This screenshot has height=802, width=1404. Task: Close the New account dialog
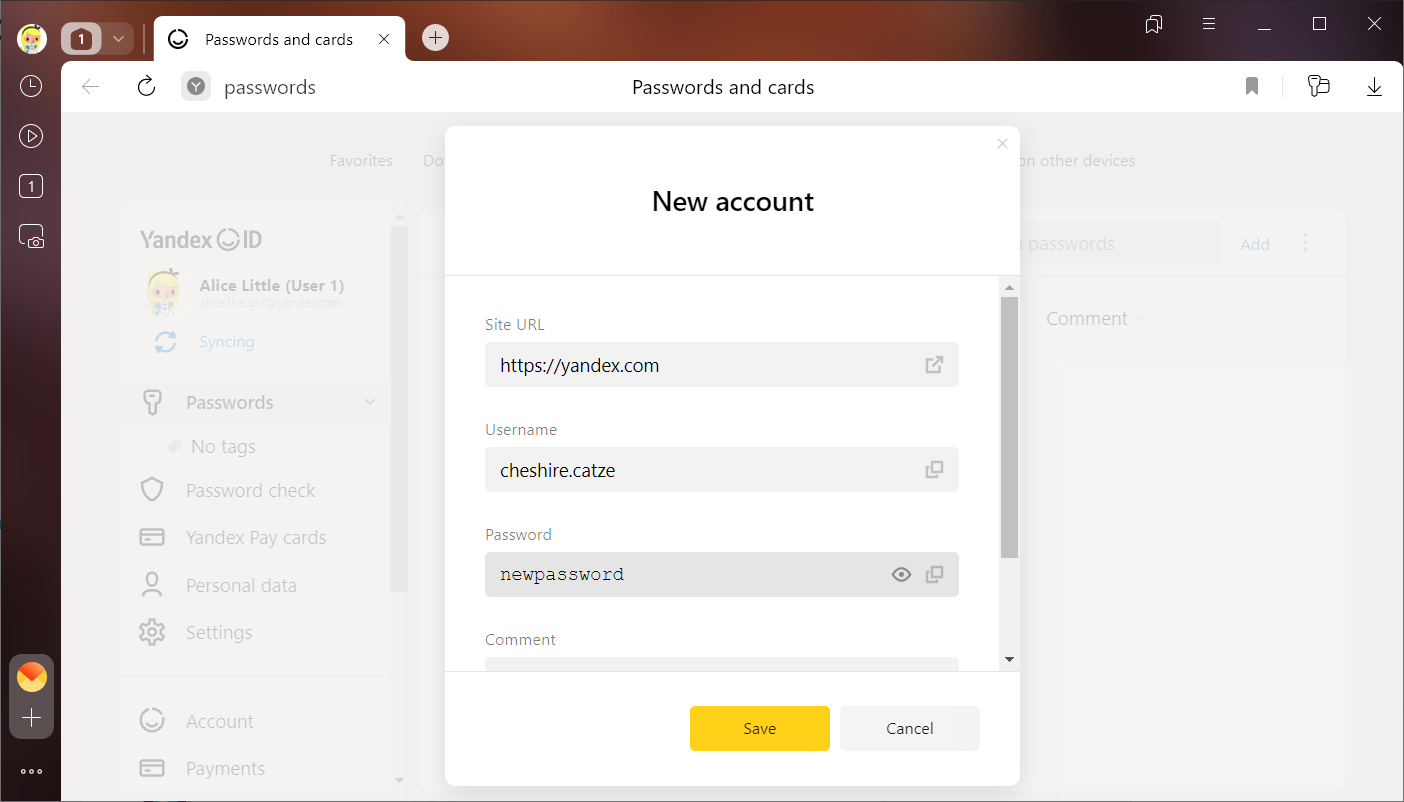pos(1002,144)
